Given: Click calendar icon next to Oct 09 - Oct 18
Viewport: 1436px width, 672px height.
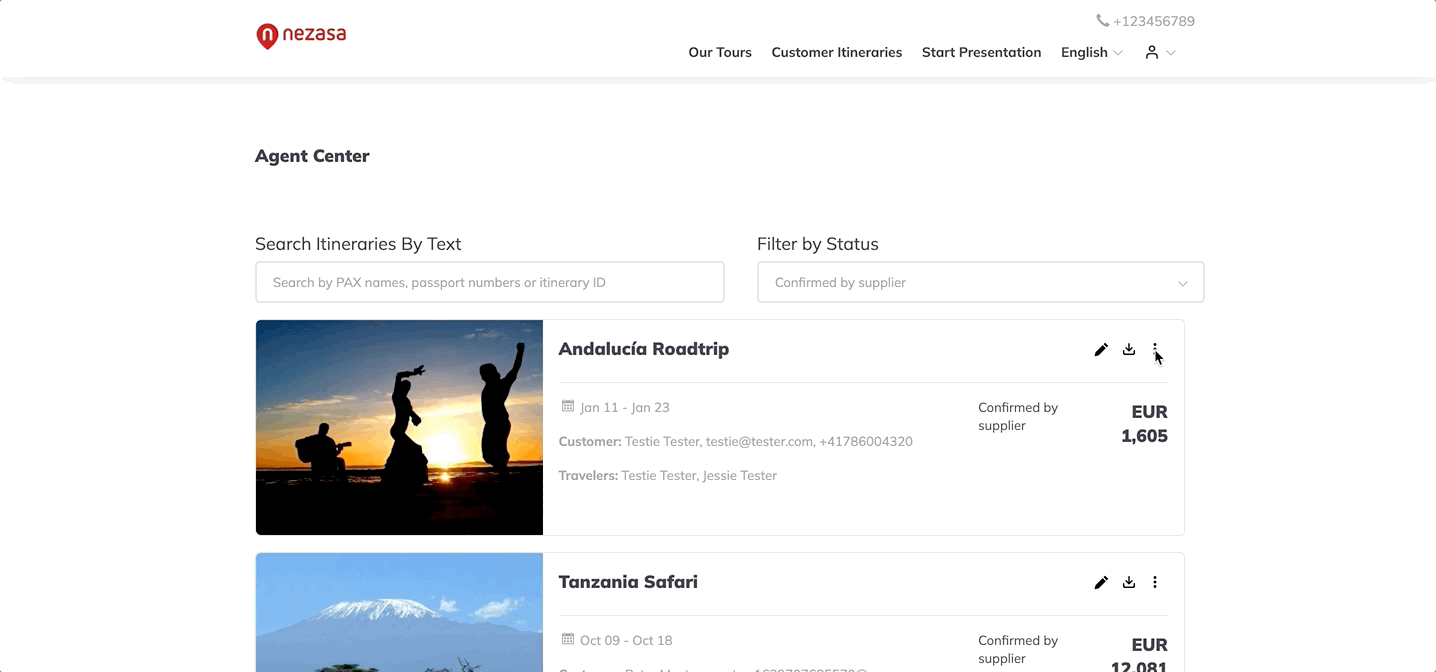Looking at the screenshot, I should 568,639.
